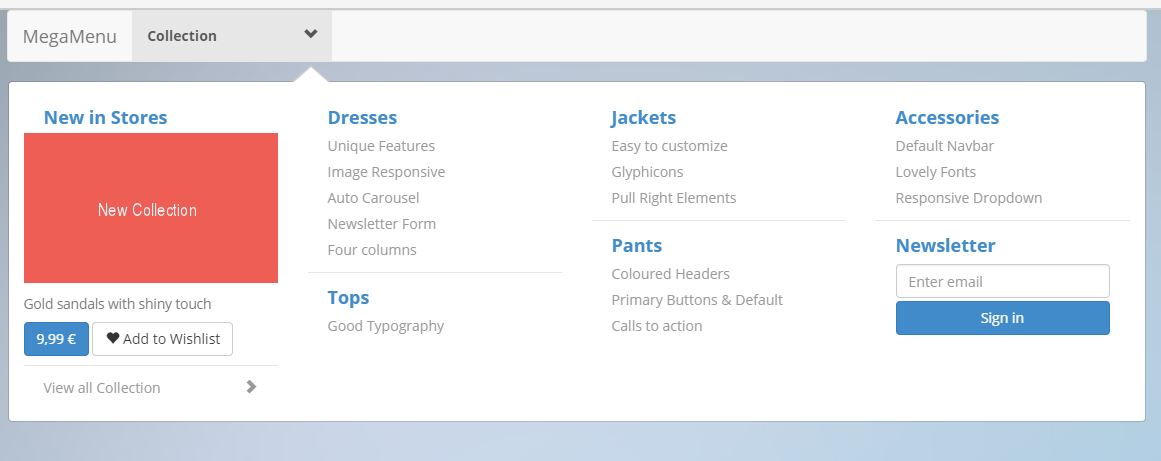Click the red New Collection image

click(x=151, y=208)
